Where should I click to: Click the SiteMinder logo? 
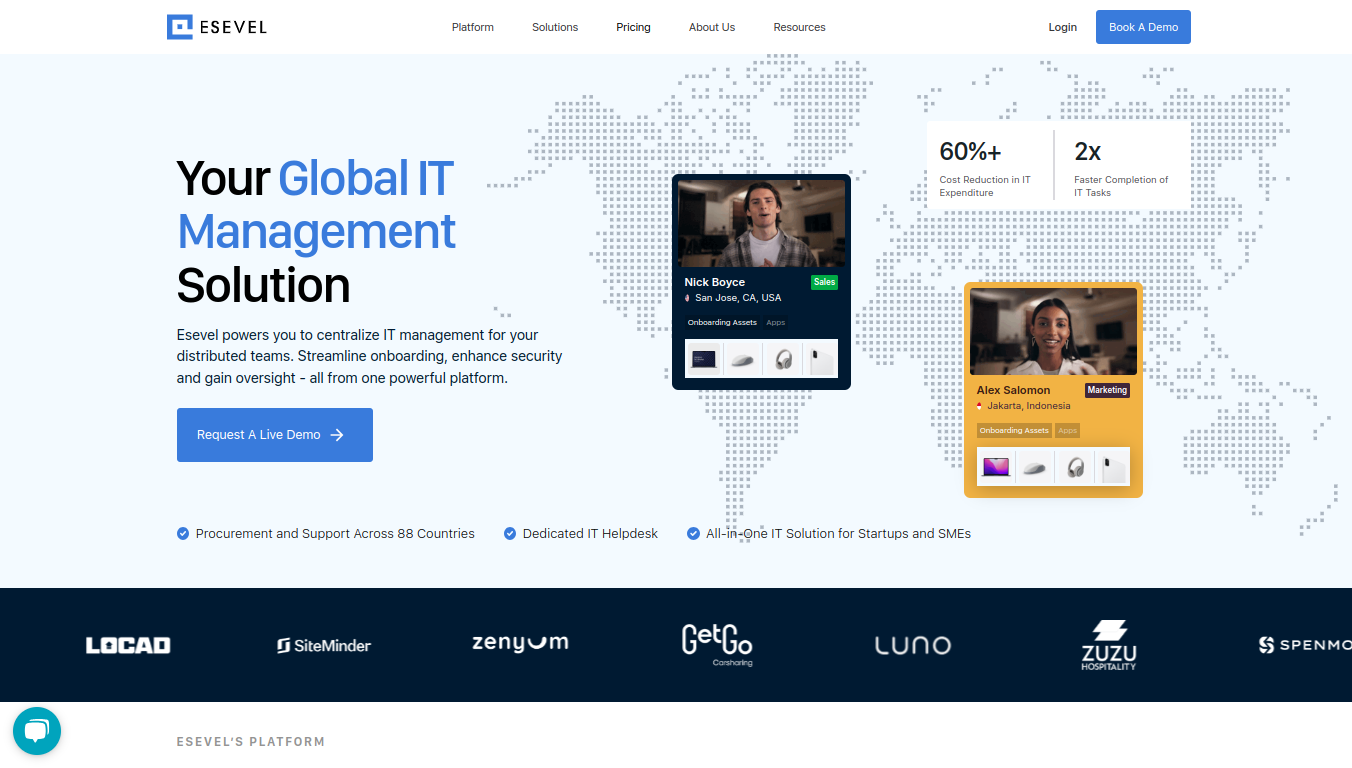click(324, 646)
